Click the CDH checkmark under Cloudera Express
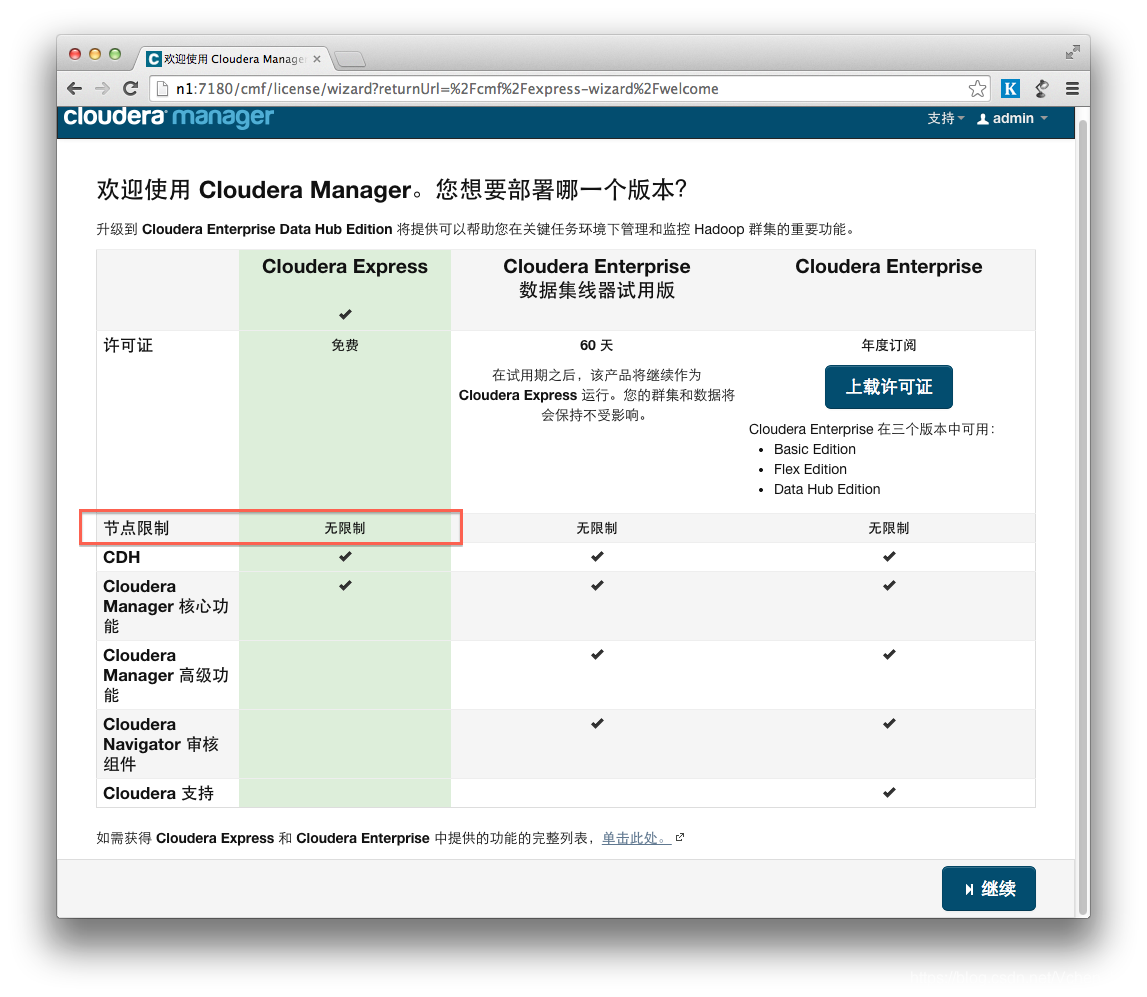Image resolution: width=1147 pixels, height=997 pixels. click(345, 557)
